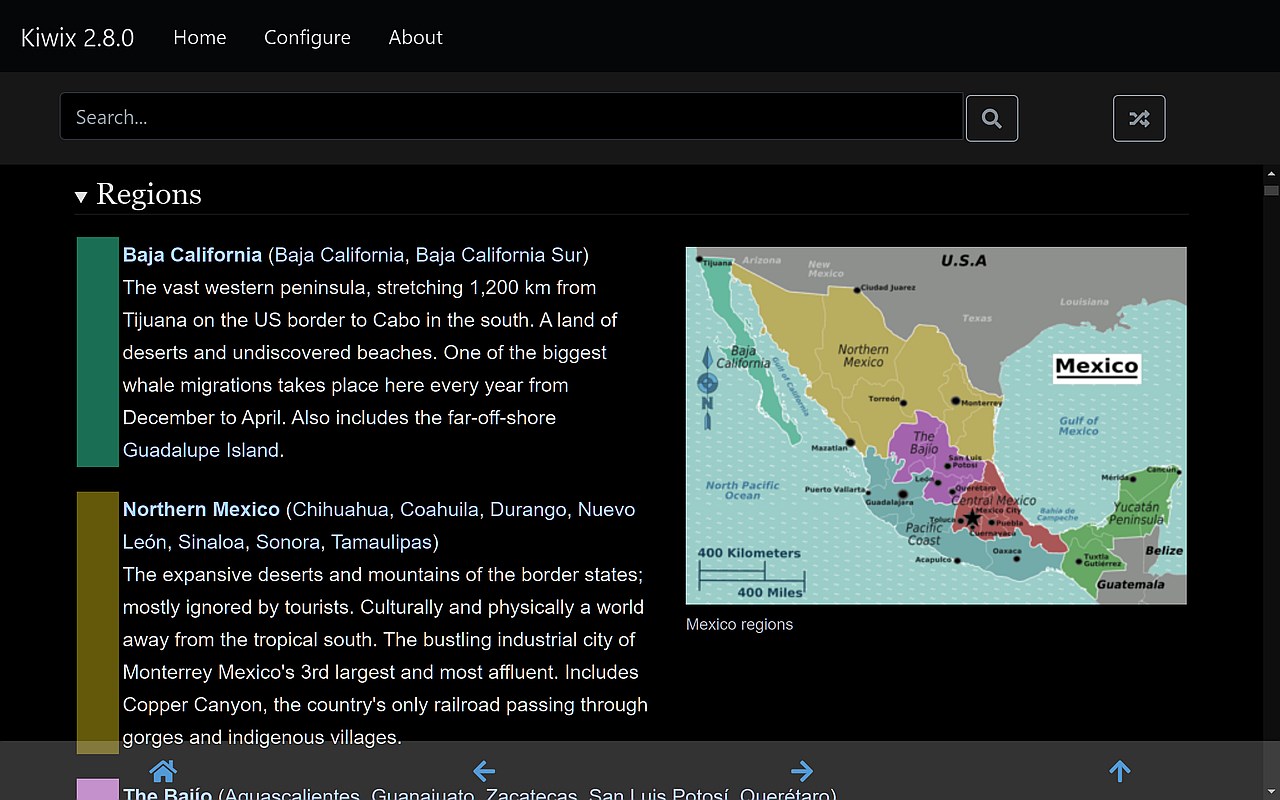Open the Northern Mexico link
The image size is (1280, 800).
(201, 509)
